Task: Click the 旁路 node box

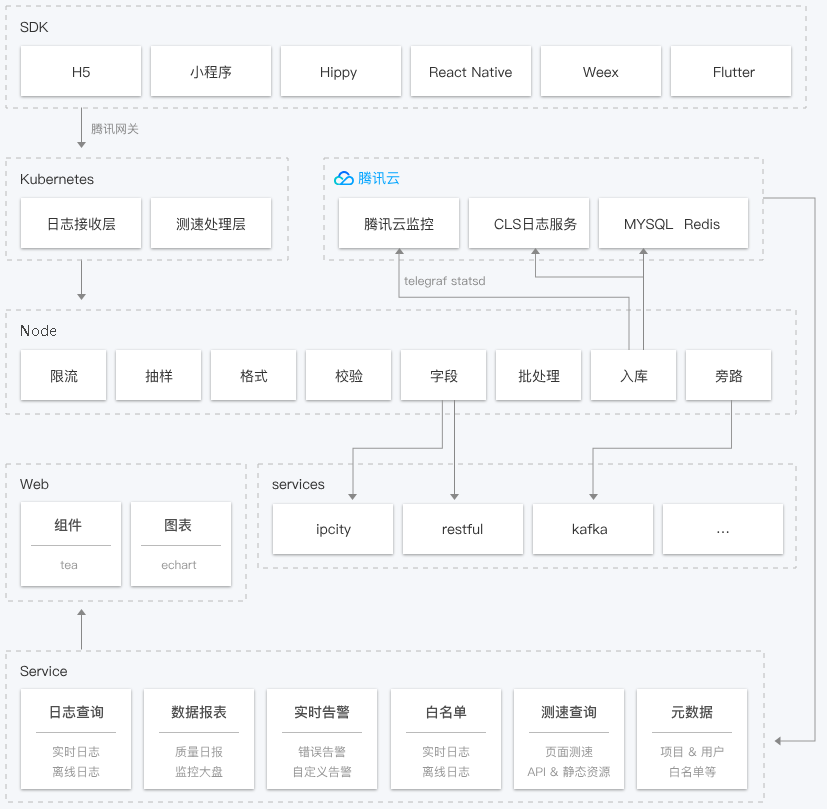Action: point(728,375)
